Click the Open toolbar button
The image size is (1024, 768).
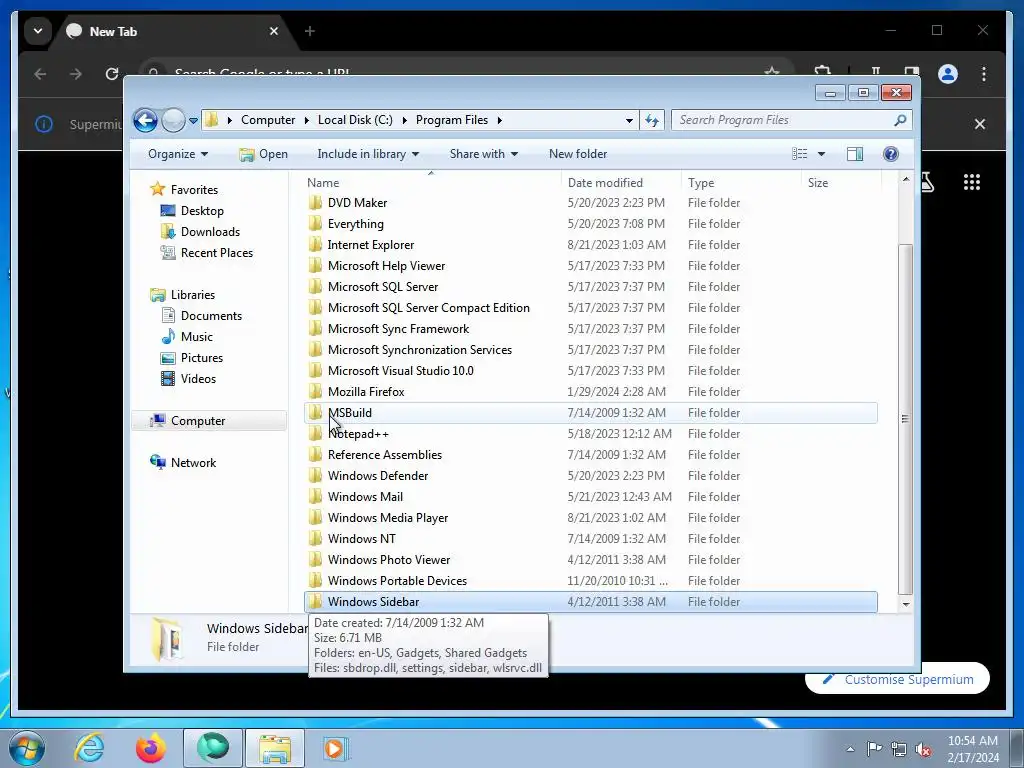(x=263, y=154)
